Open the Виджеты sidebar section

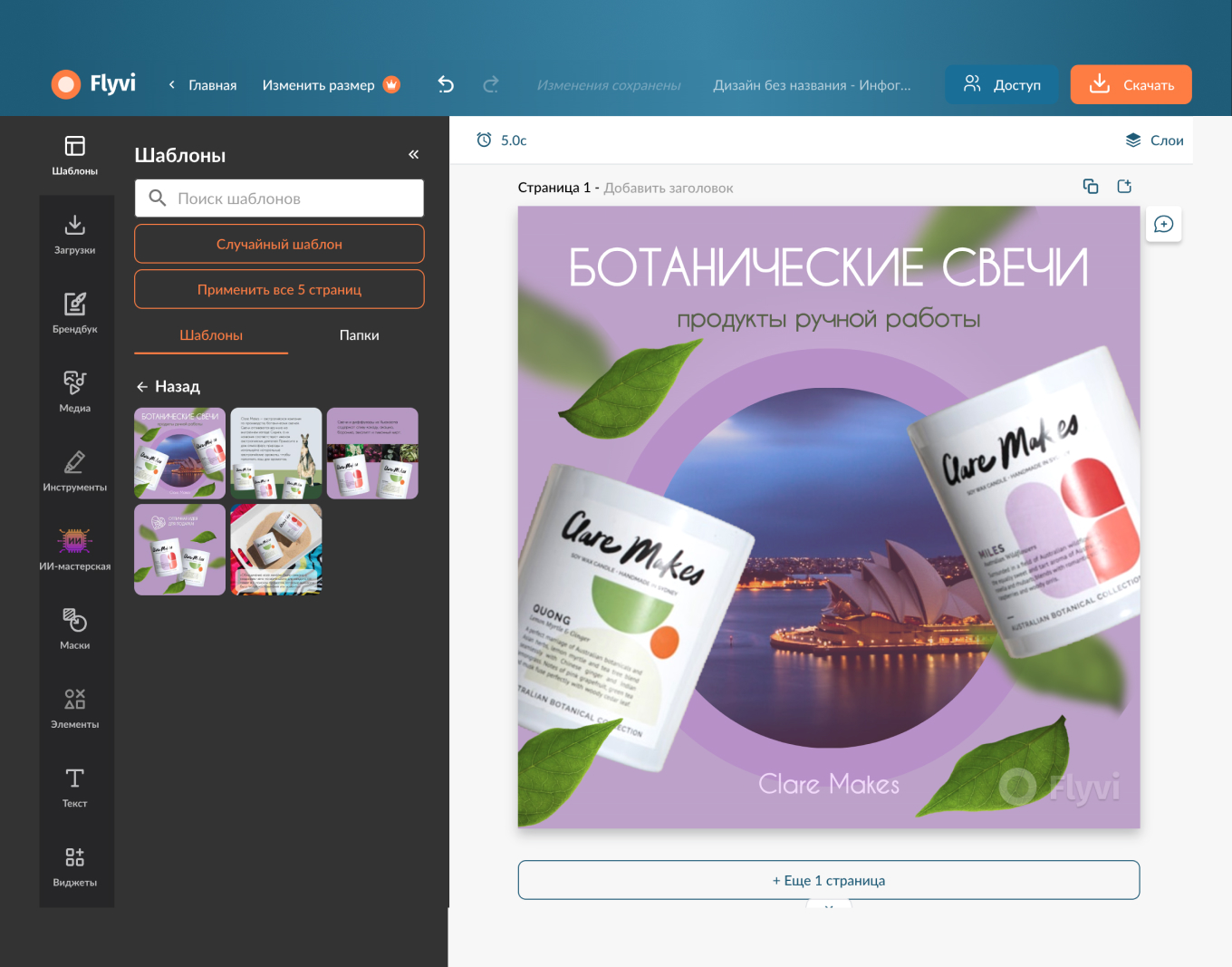(x=75, y=865)
